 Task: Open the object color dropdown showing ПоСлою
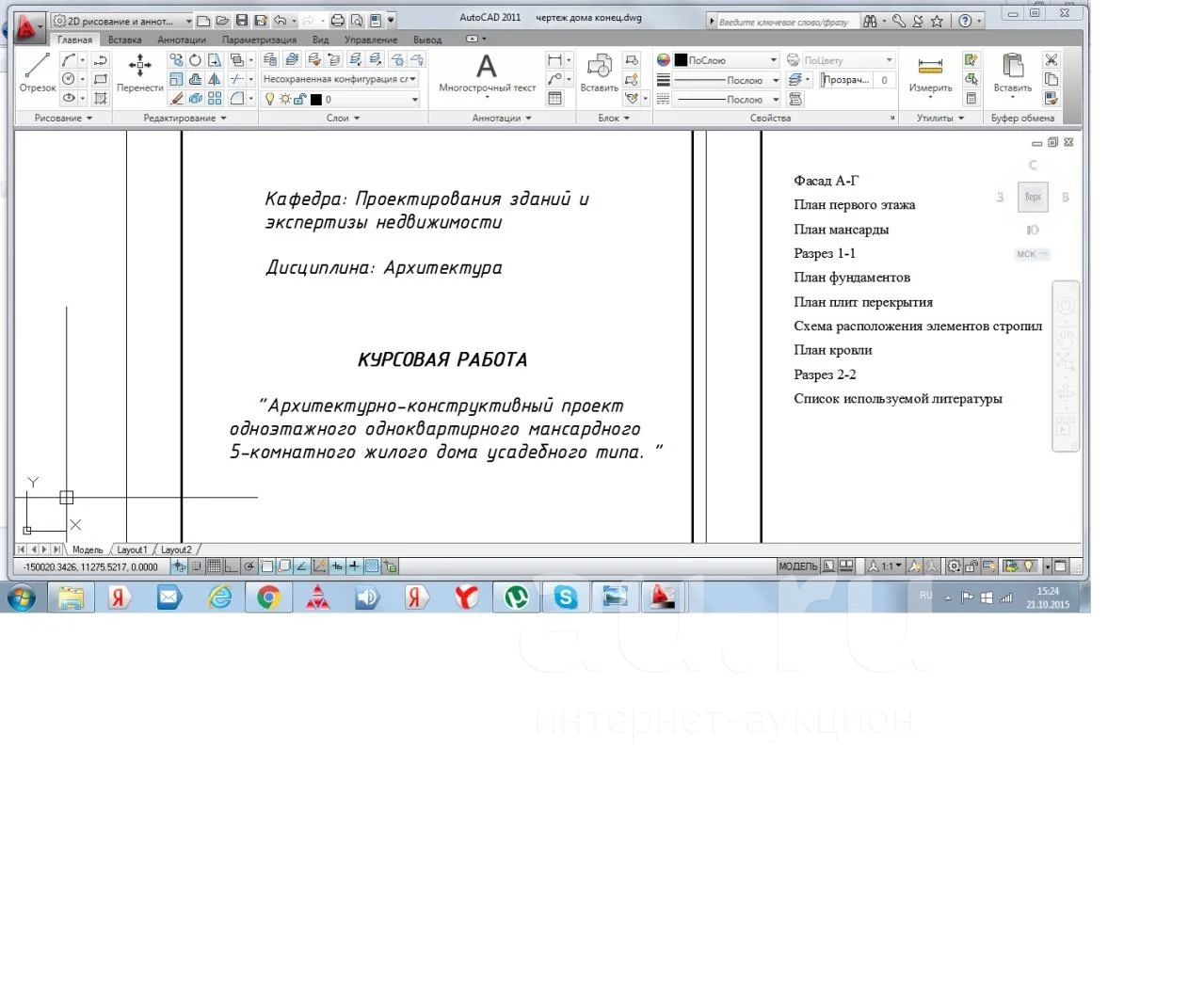click(726, 59)
